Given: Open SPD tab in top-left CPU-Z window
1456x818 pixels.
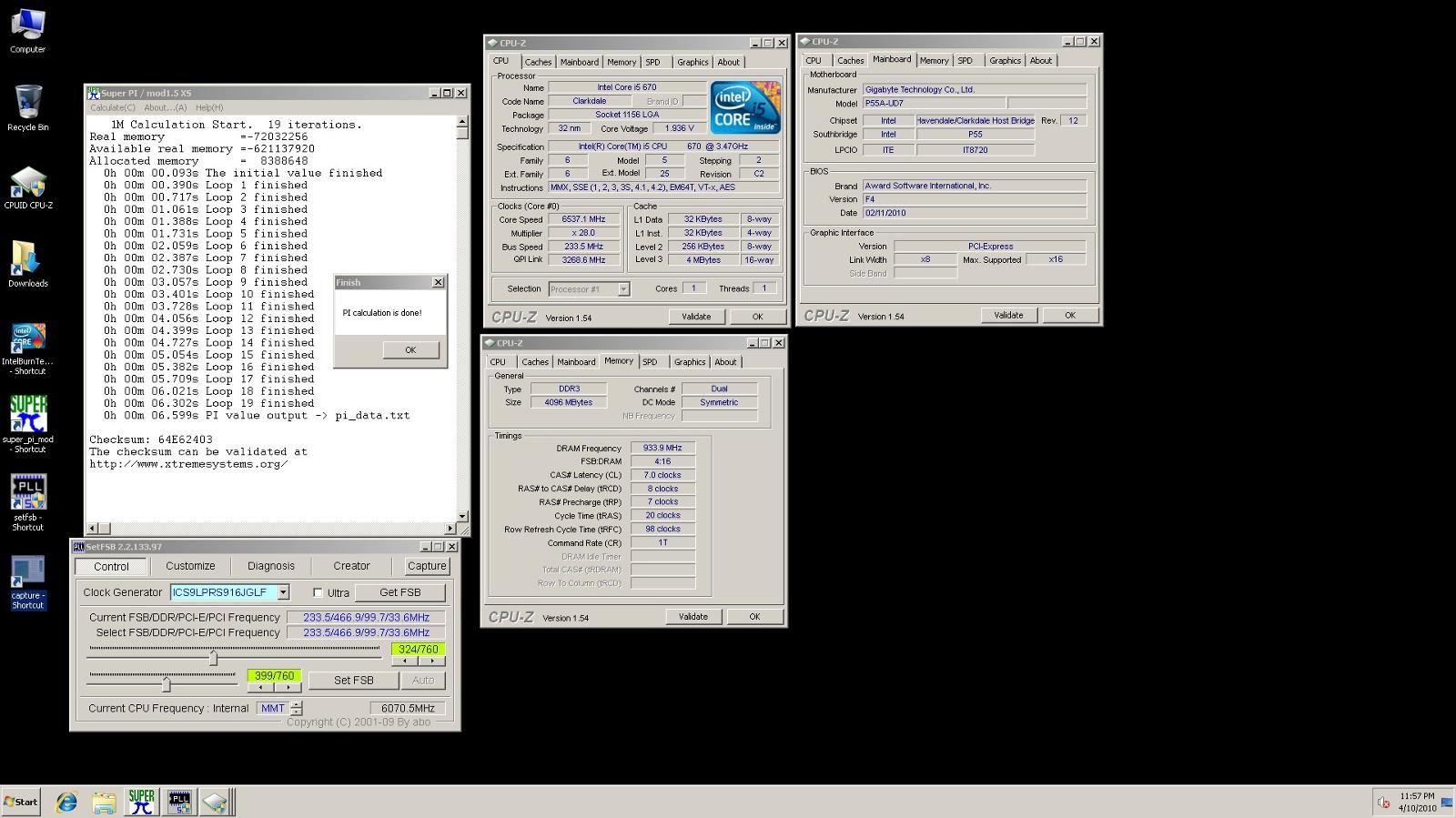Looking at the screenshot, I should point(652,63).
